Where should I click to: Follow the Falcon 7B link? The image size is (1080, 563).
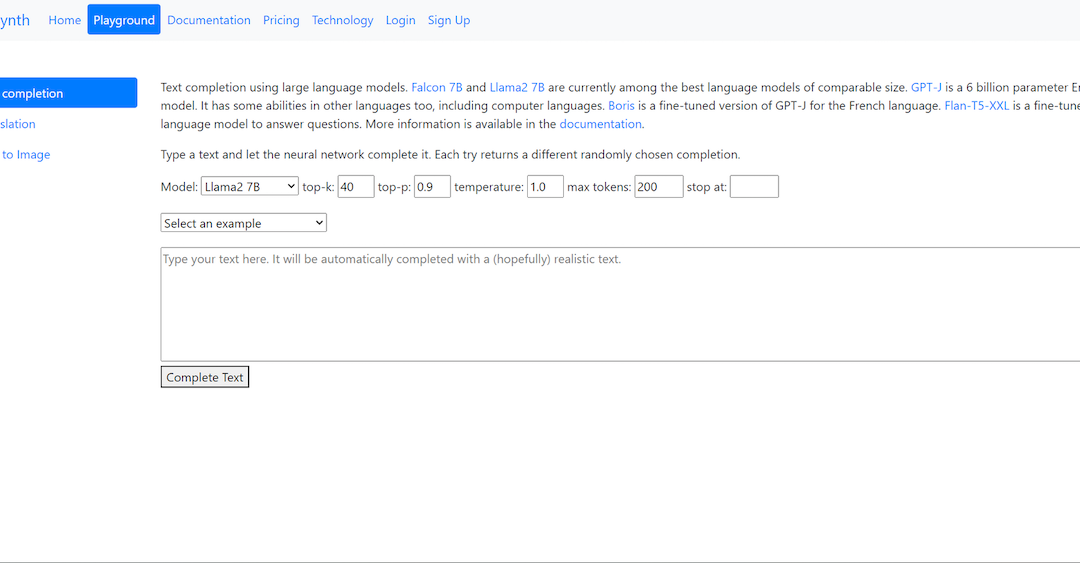437,88
